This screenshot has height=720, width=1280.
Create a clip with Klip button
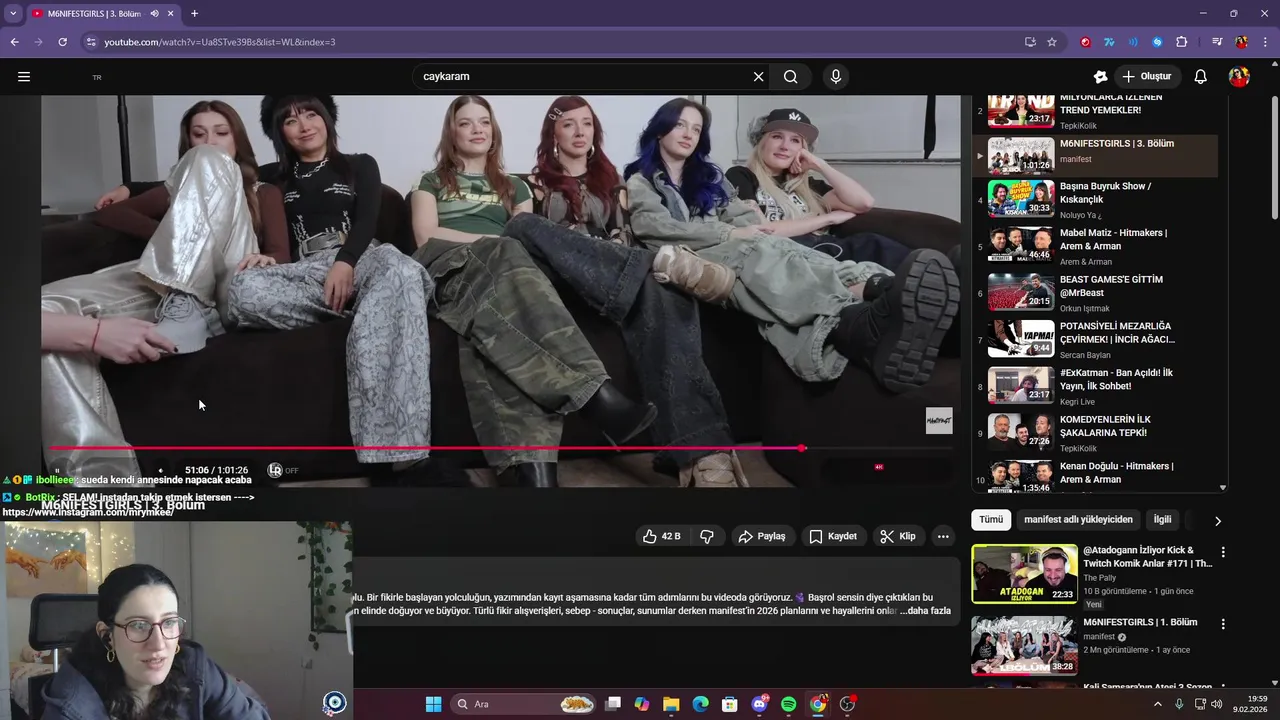point(898,536)
